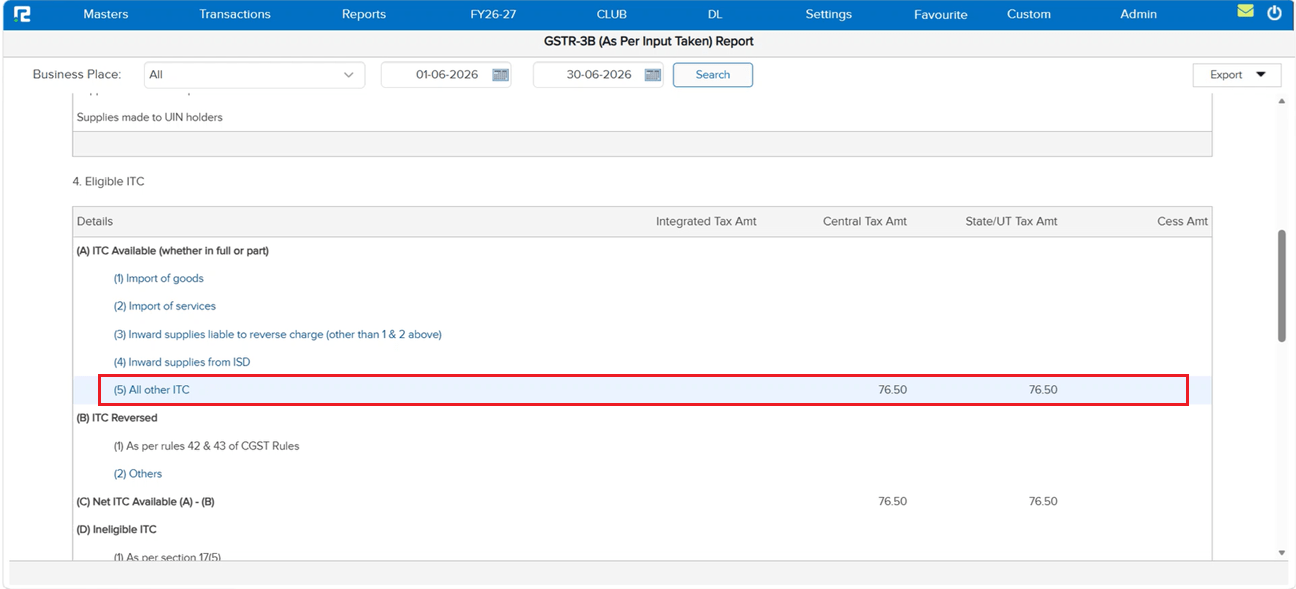This screenshot has width=1296, height=589.
Task: Select Central Tax 76.50 in Net ITC Available row
Action: click(892, 502)
